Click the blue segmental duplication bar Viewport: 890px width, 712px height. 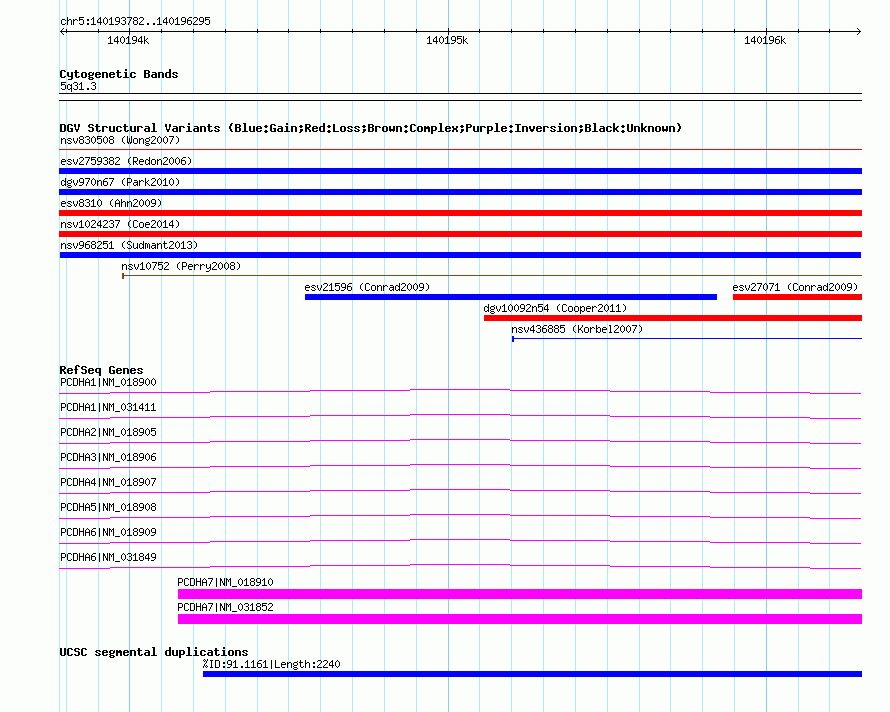point(532,674)
